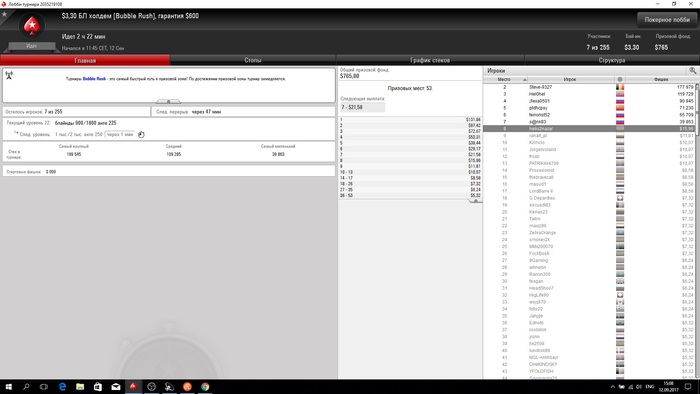
Task: Select the next payout box 7 - $21,58
Action: pos(362,108)
